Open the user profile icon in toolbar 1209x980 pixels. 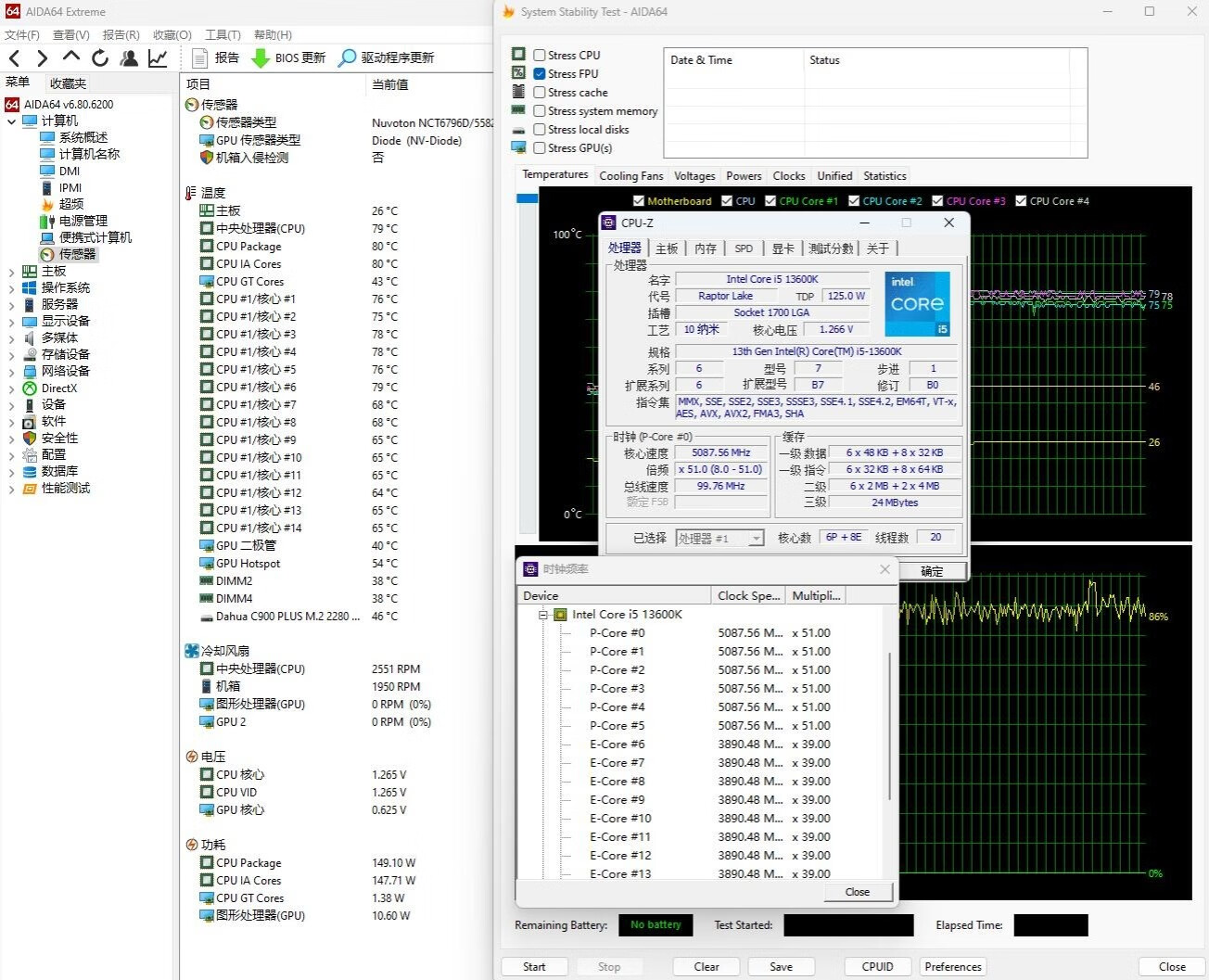click(129, 58)
